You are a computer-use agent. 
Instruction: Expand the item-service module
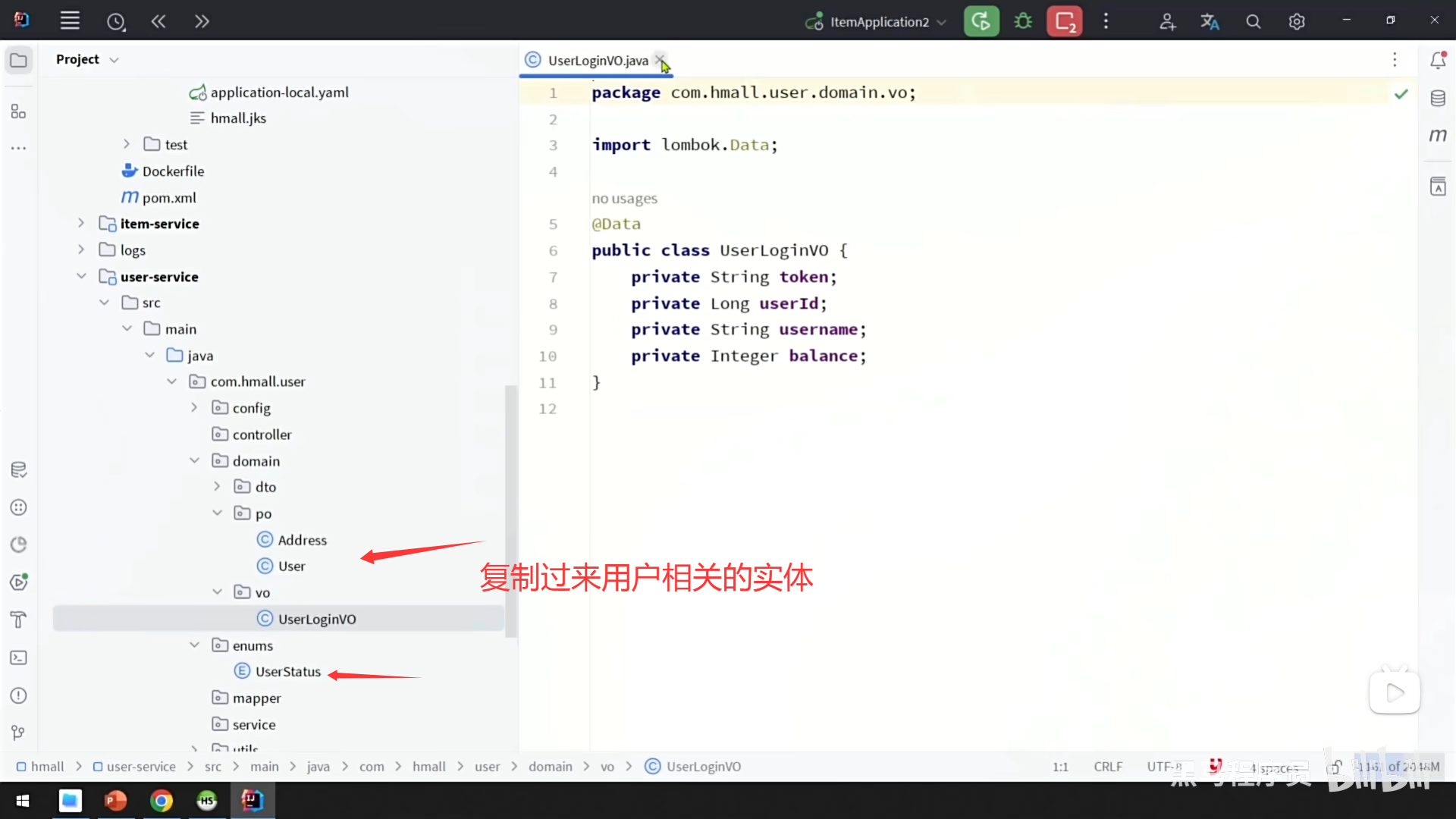(81, 224)
